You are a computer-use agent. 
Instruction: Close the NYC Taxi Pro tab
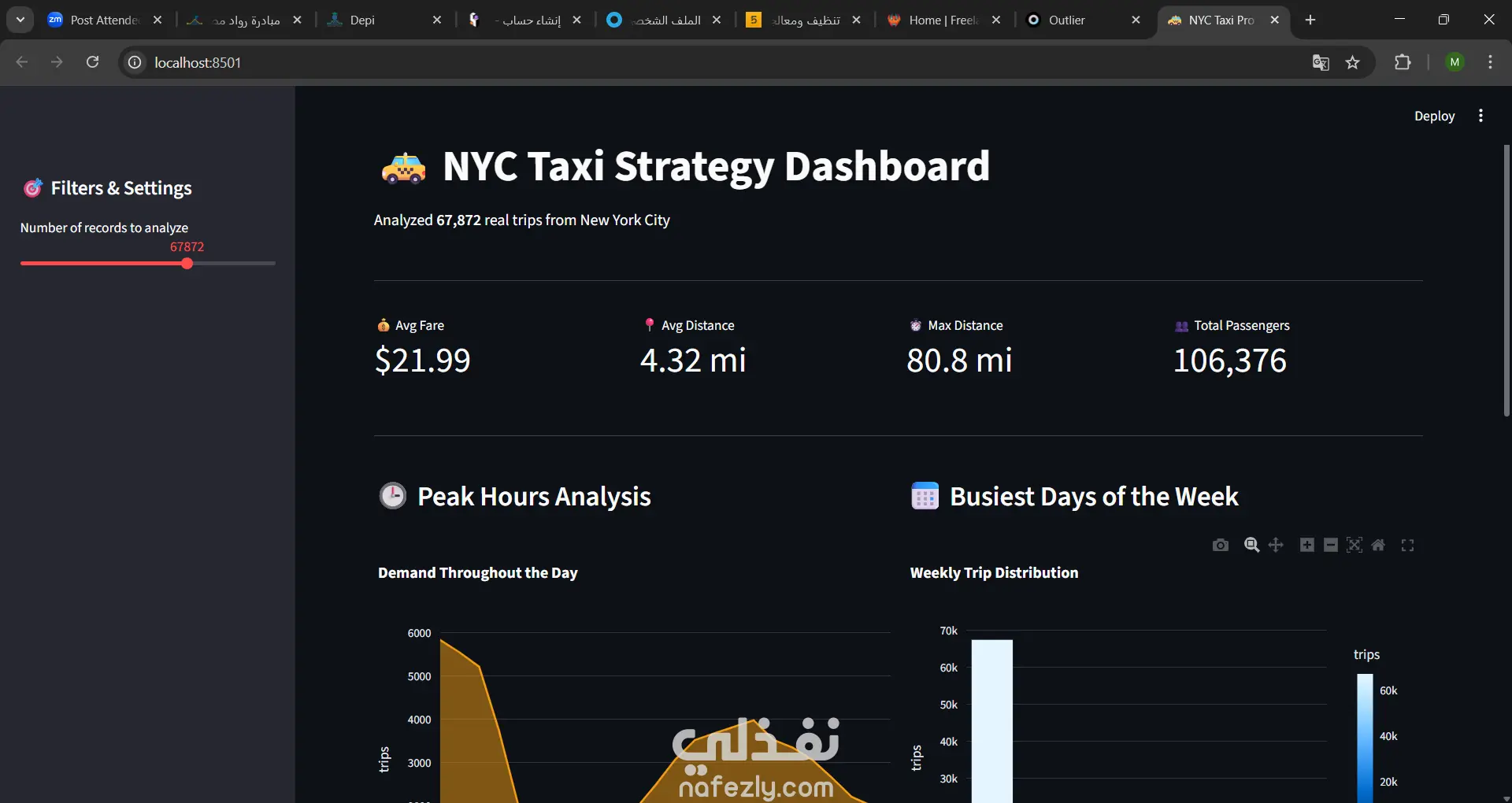1275,20
